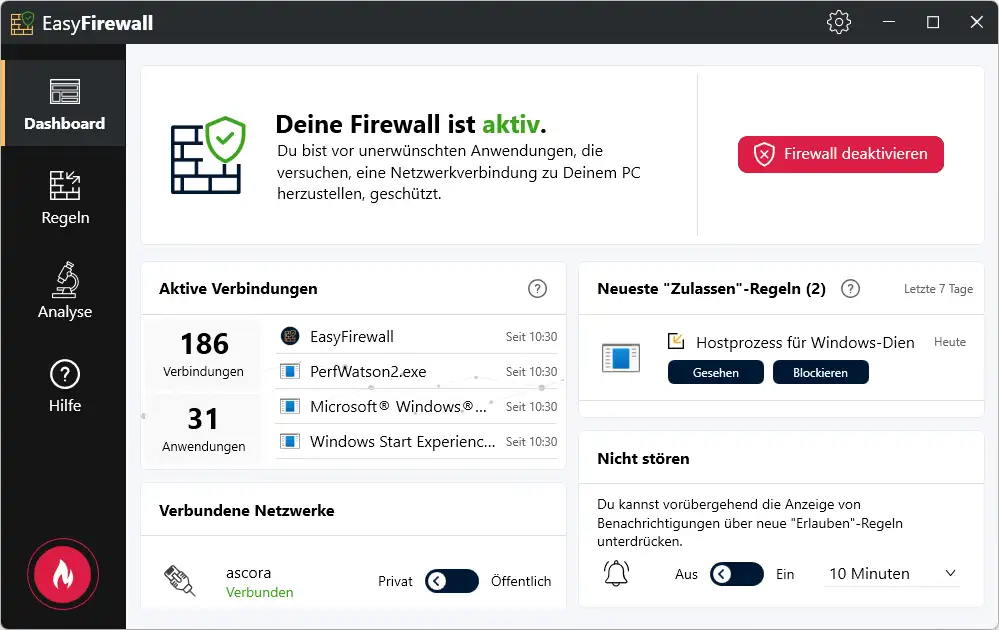Click the ethernet cable icon for ascora
This screenshot has height=630, width=999.
(x=178, y=581)
